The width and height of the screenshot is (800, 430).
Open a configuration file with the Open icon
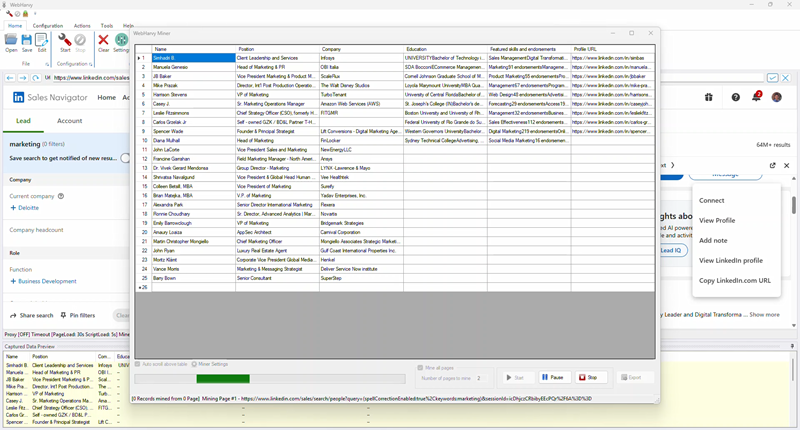(x=11, y=40)
